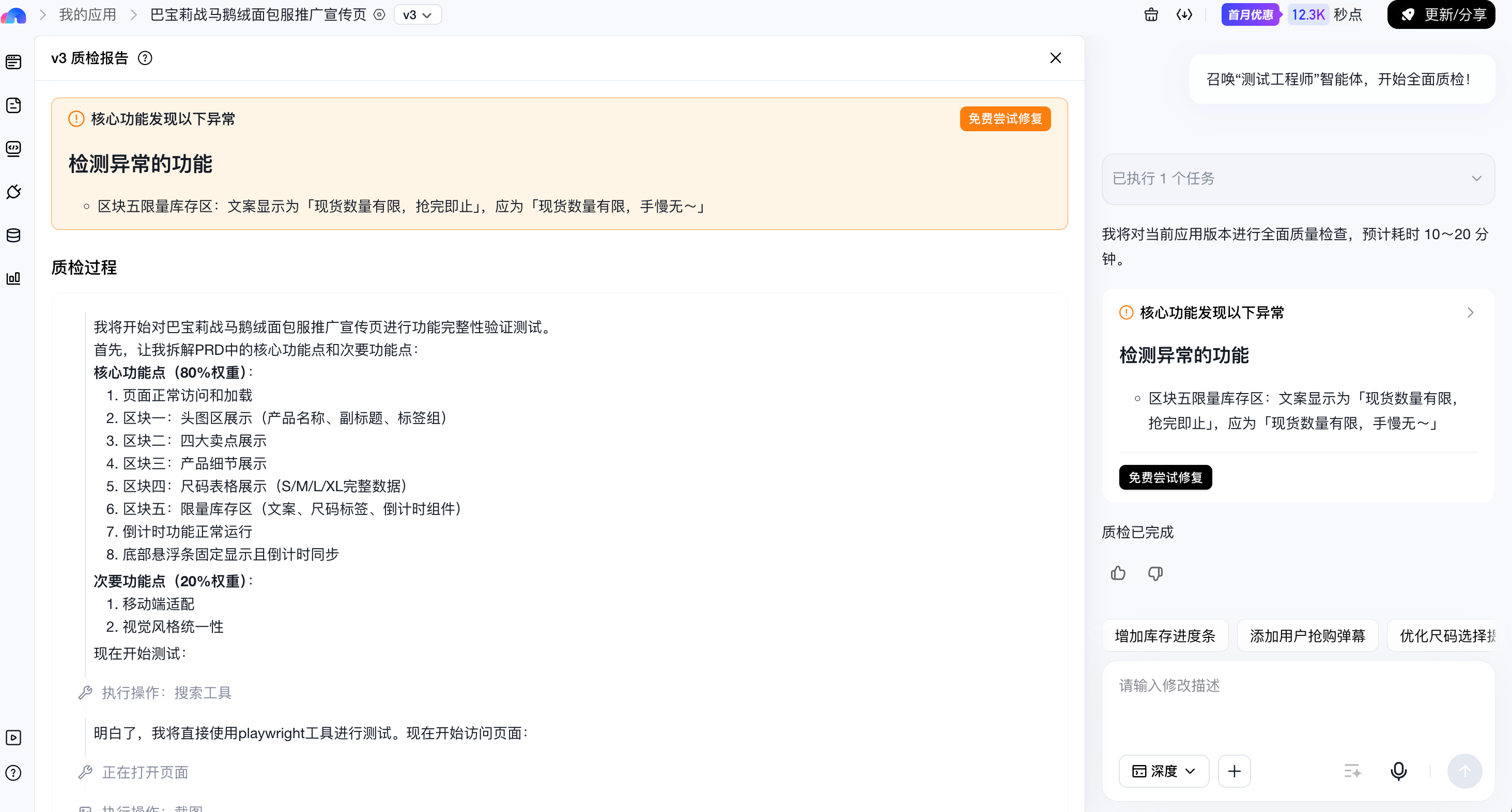Click the project name 巴宝莉战马鹅绒面包服推广宣传页
Viewport: 1512px width, 812px height.
tap(258, 14)
